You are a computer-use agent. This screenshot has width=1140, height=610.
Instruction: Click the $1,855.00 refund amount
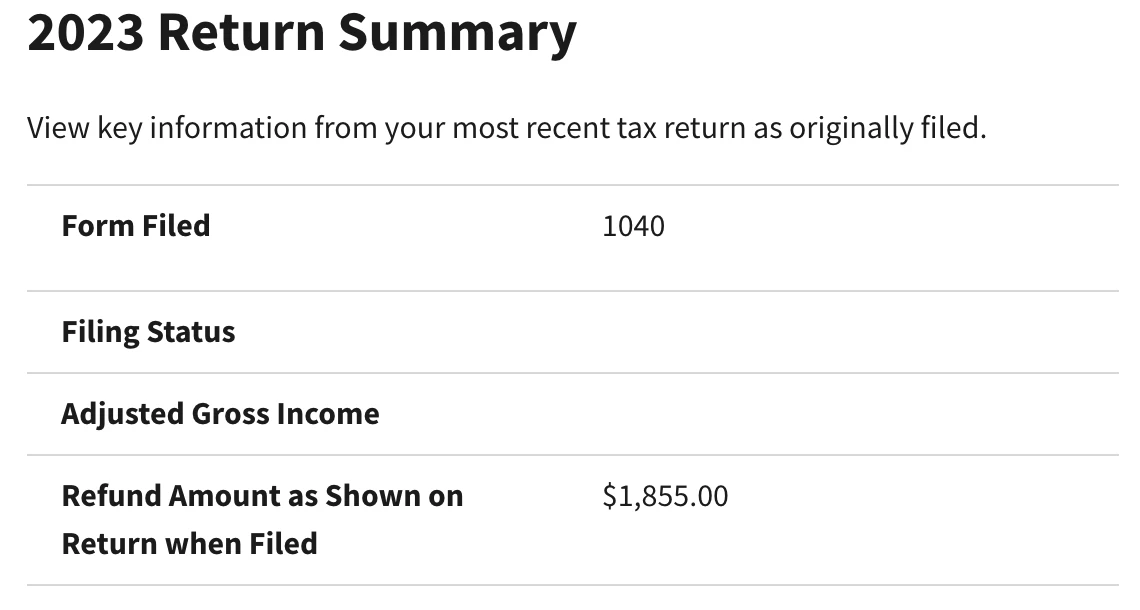click(665, 497)
